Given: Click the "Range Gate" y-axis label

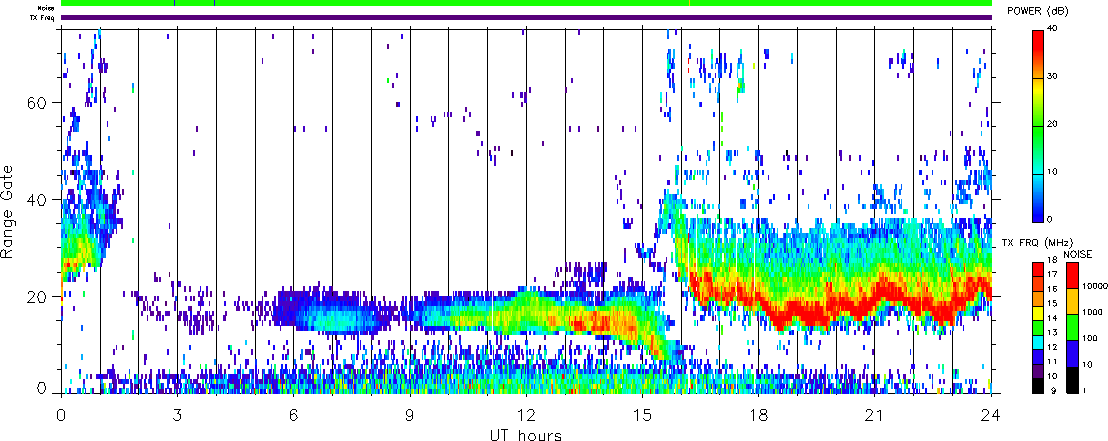Looking at the screenshot, I should click(x=9, y=212).
